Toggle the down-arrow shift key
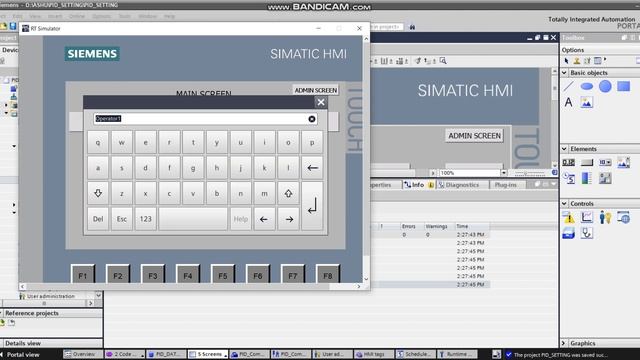Screen dimensions: 640x360 click(x=98, y=193)
